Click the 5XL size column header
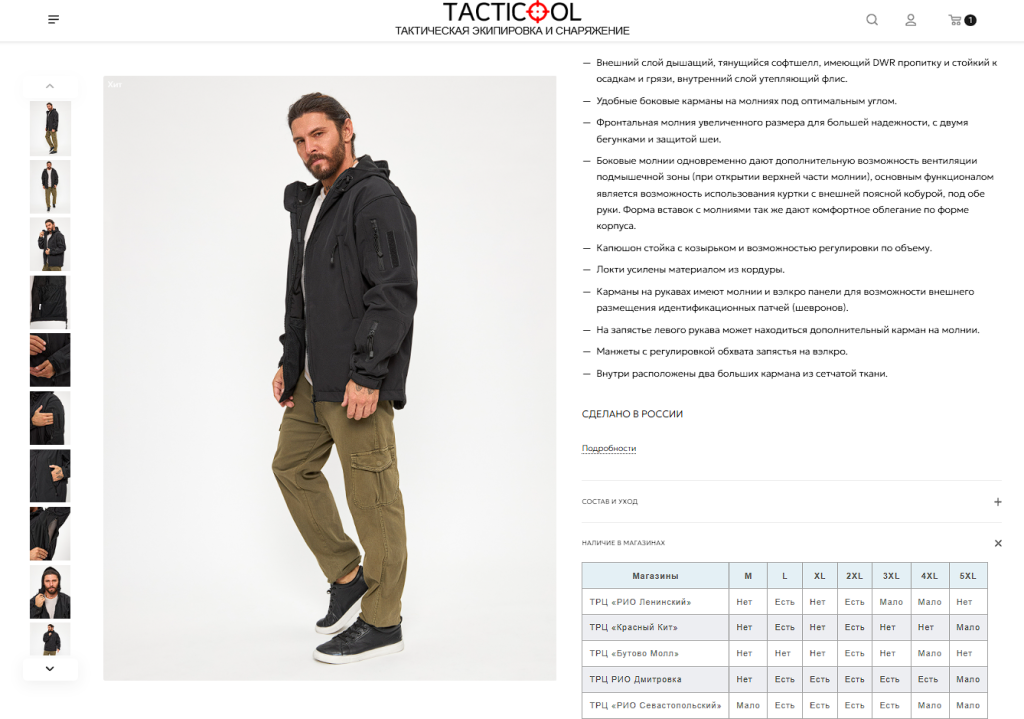Screen dimensions: 1024x719 (x=968, y=576)
